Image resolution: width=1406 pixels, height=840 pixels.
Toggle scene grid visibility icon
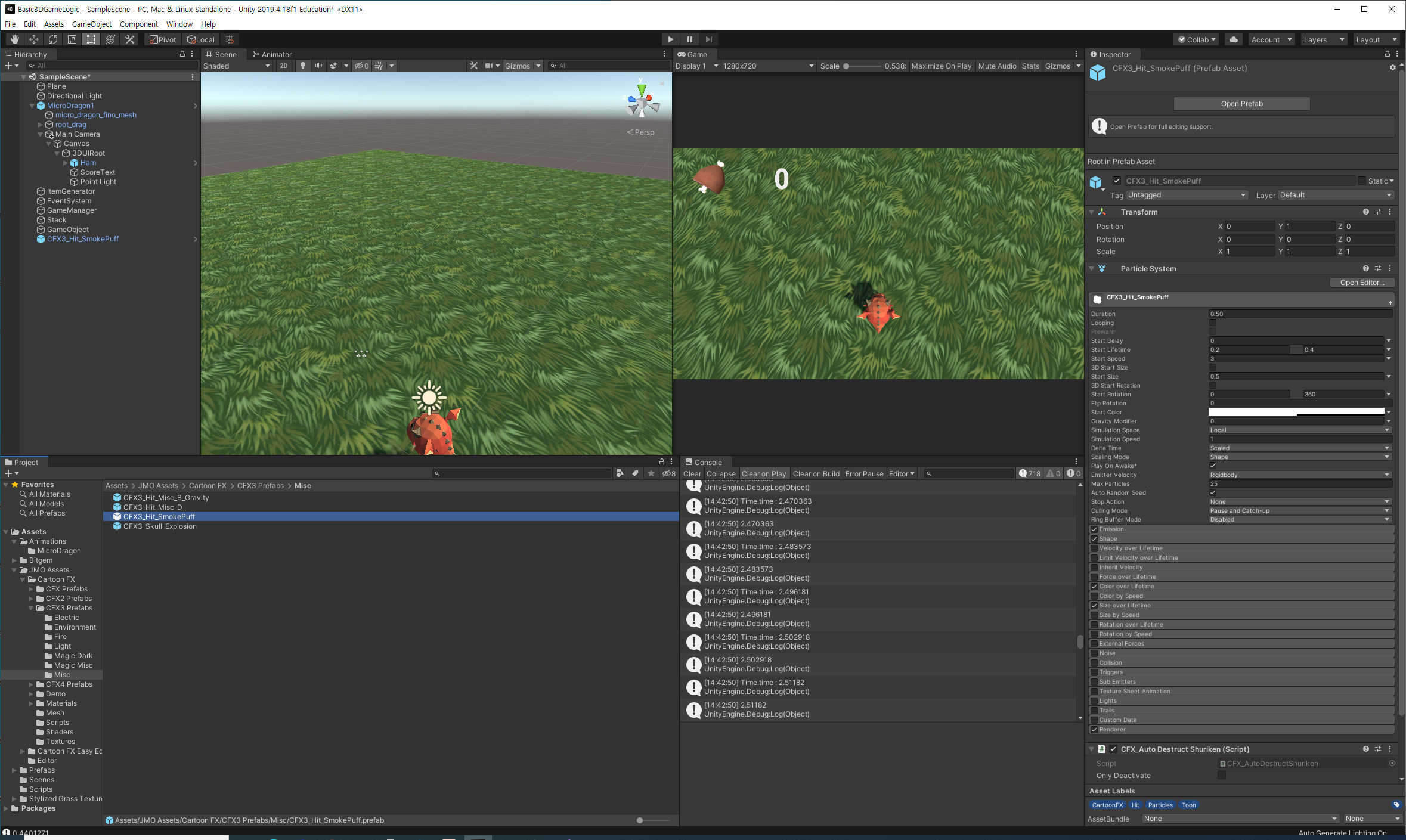click(379, 66)
